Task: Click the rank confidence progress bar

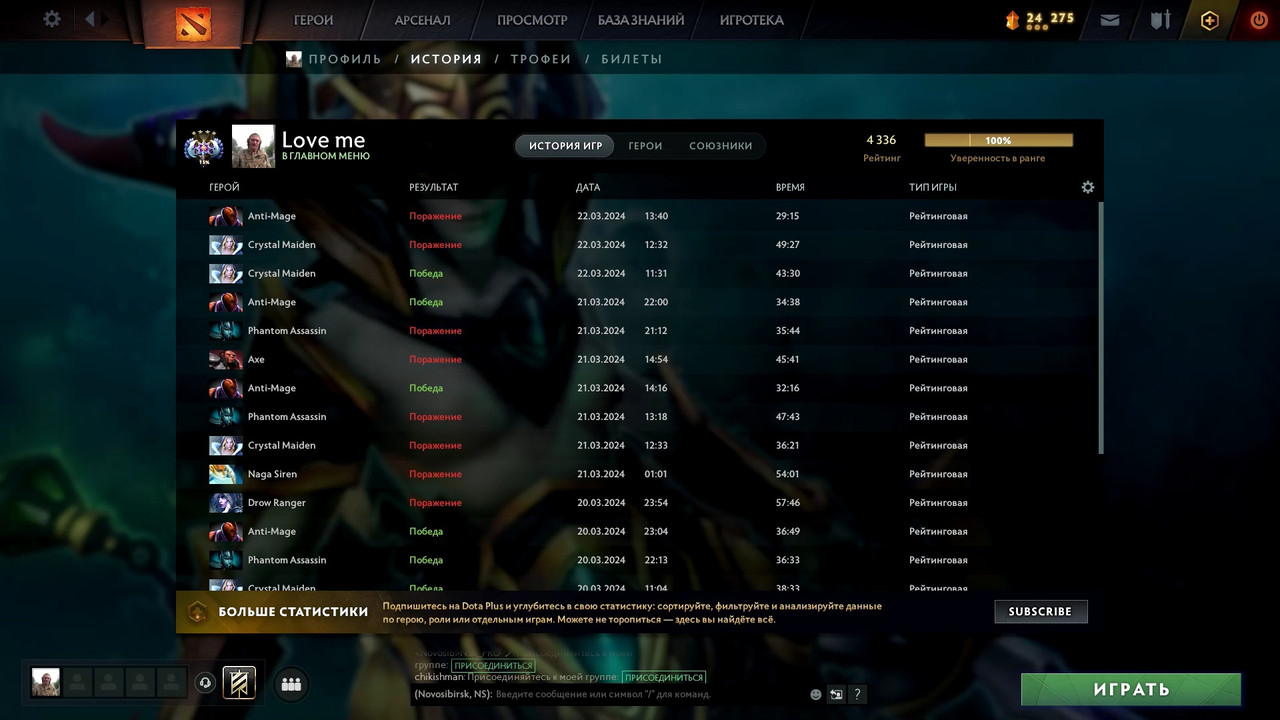Action: click(x=998, y=141)
